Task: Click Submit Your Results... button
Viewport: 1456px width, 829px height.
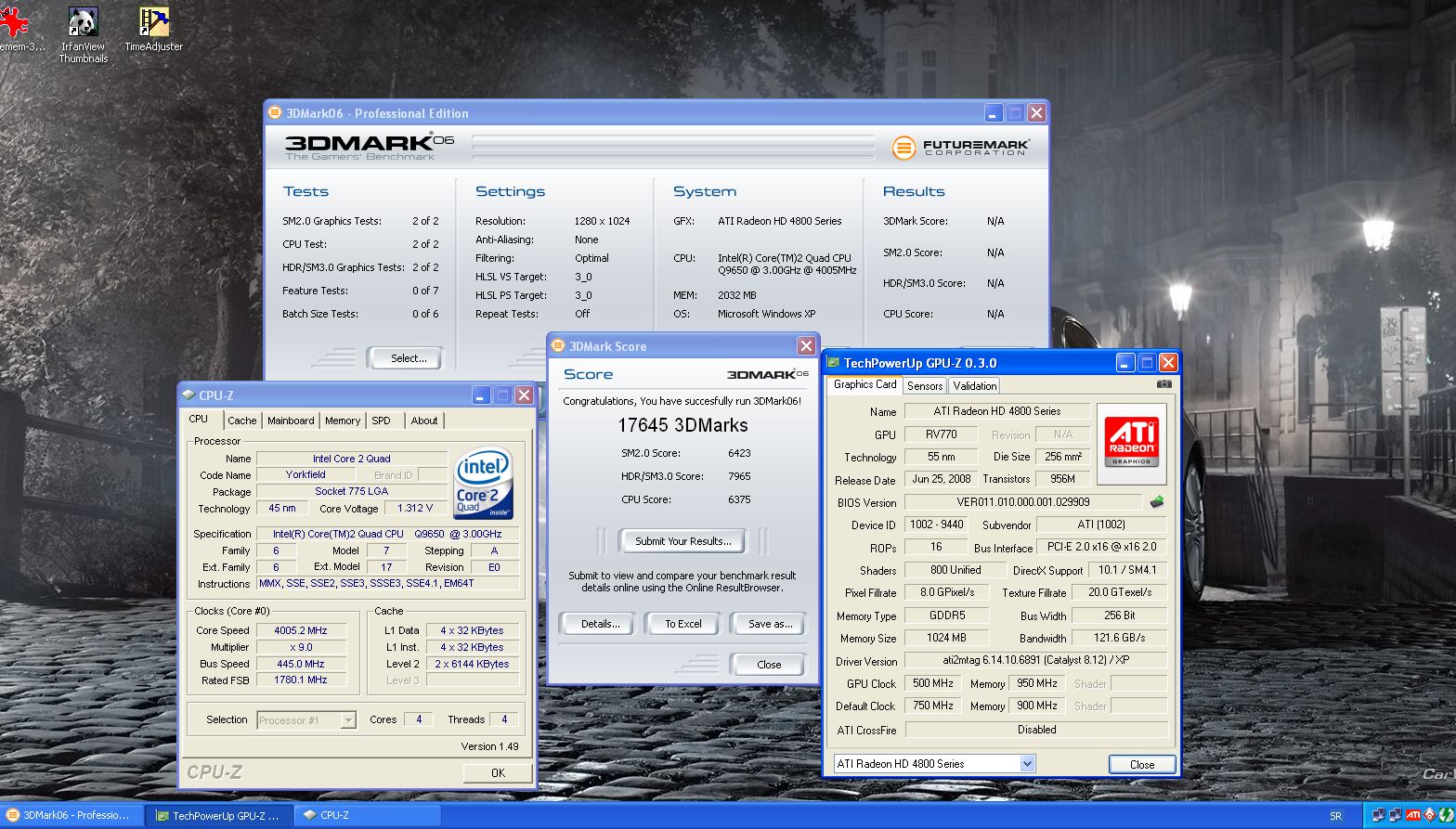Action: (683, 541)
